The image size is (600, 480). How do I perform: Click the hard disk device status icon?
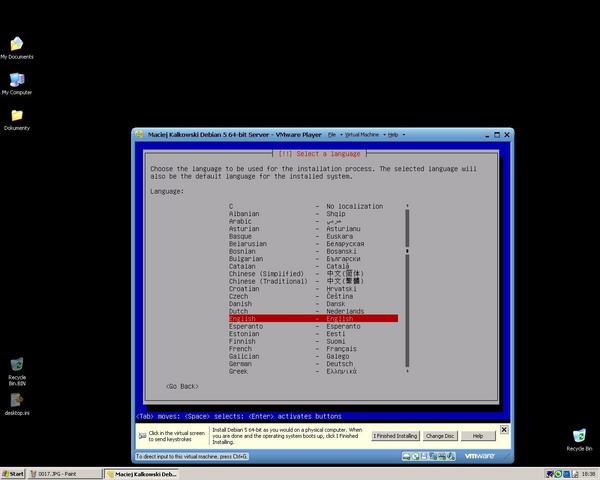[406, 456]
